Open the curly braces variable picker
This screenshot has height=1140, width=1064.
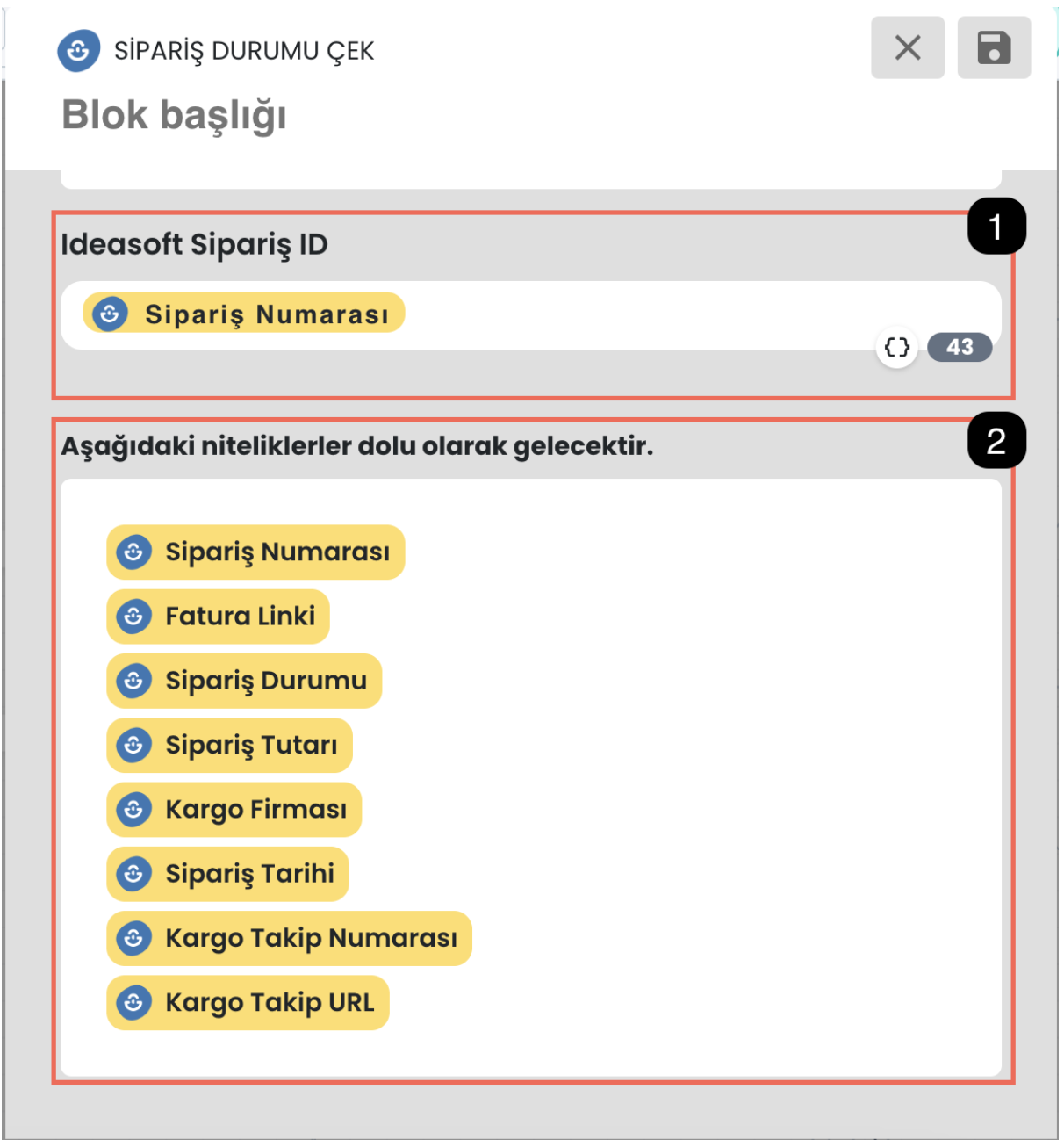pyautogui.click(x=897, y=348)
